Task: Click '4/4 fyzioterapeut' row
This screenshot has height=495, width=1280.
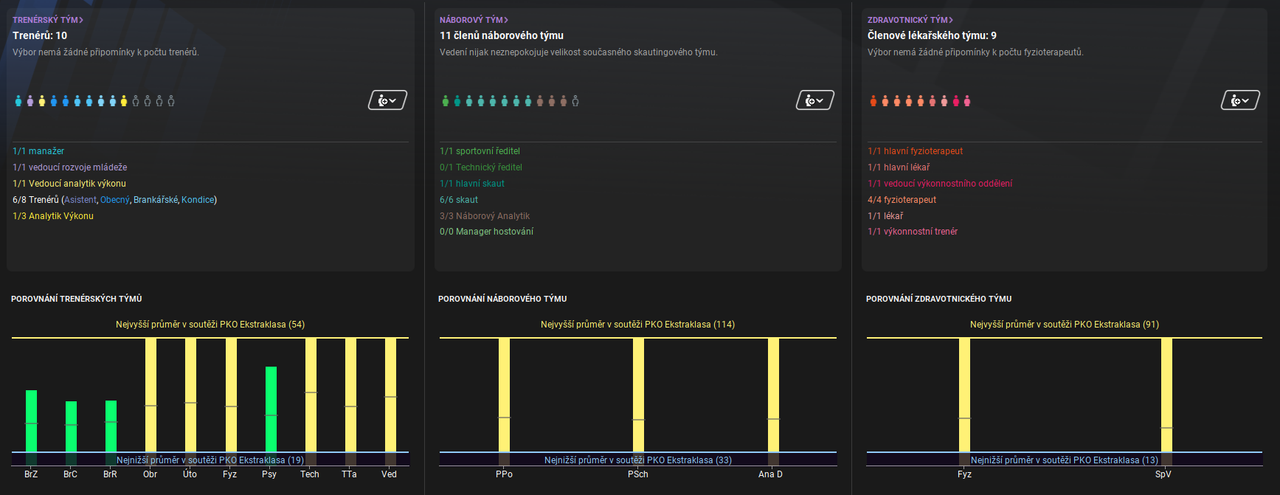Action: point(902,200)
